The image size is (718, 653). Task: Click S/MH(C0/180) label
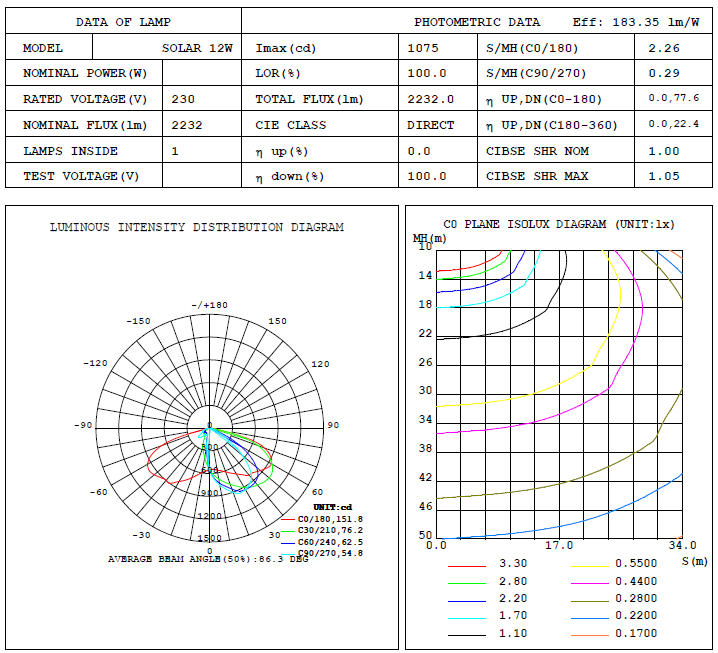[532, 48]
